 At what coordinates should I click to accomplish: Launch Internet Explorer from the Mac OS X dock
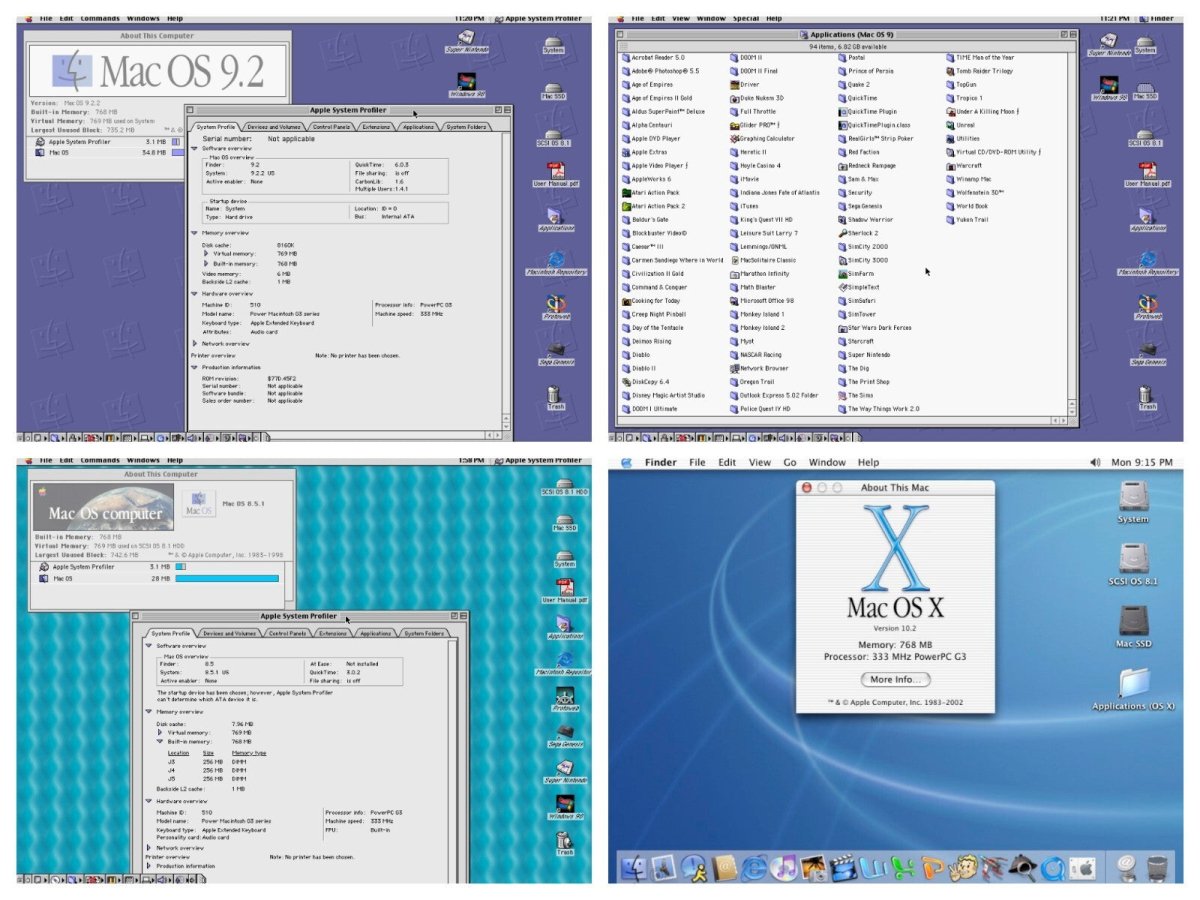[755, 868]
